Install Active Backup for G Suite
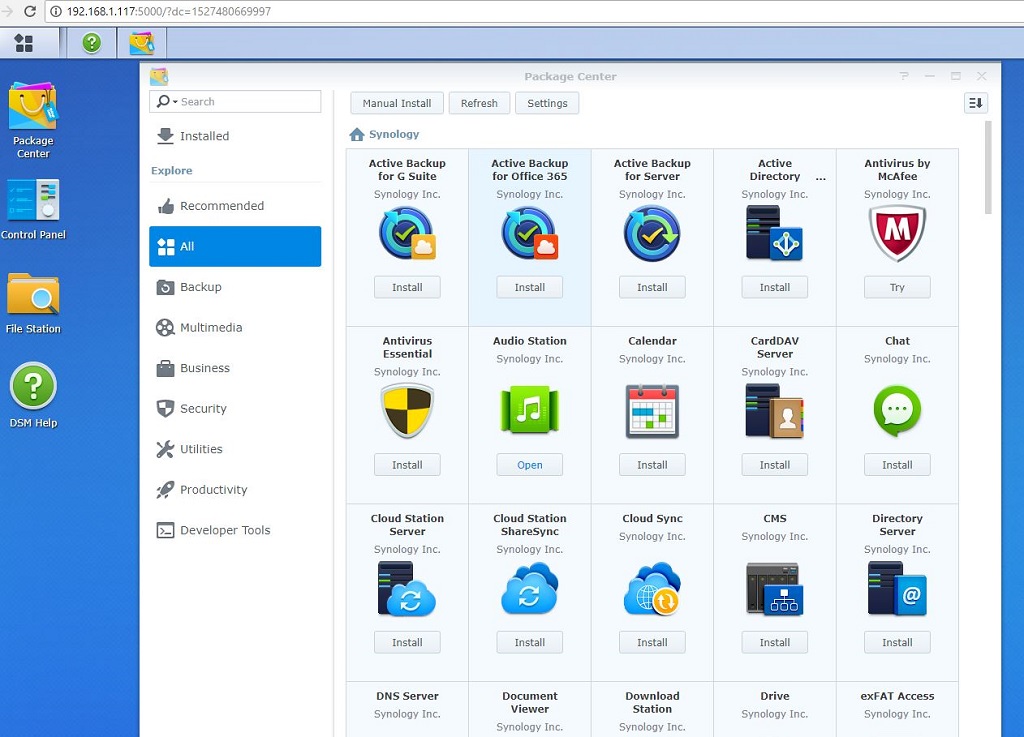 tap(407, 287)
